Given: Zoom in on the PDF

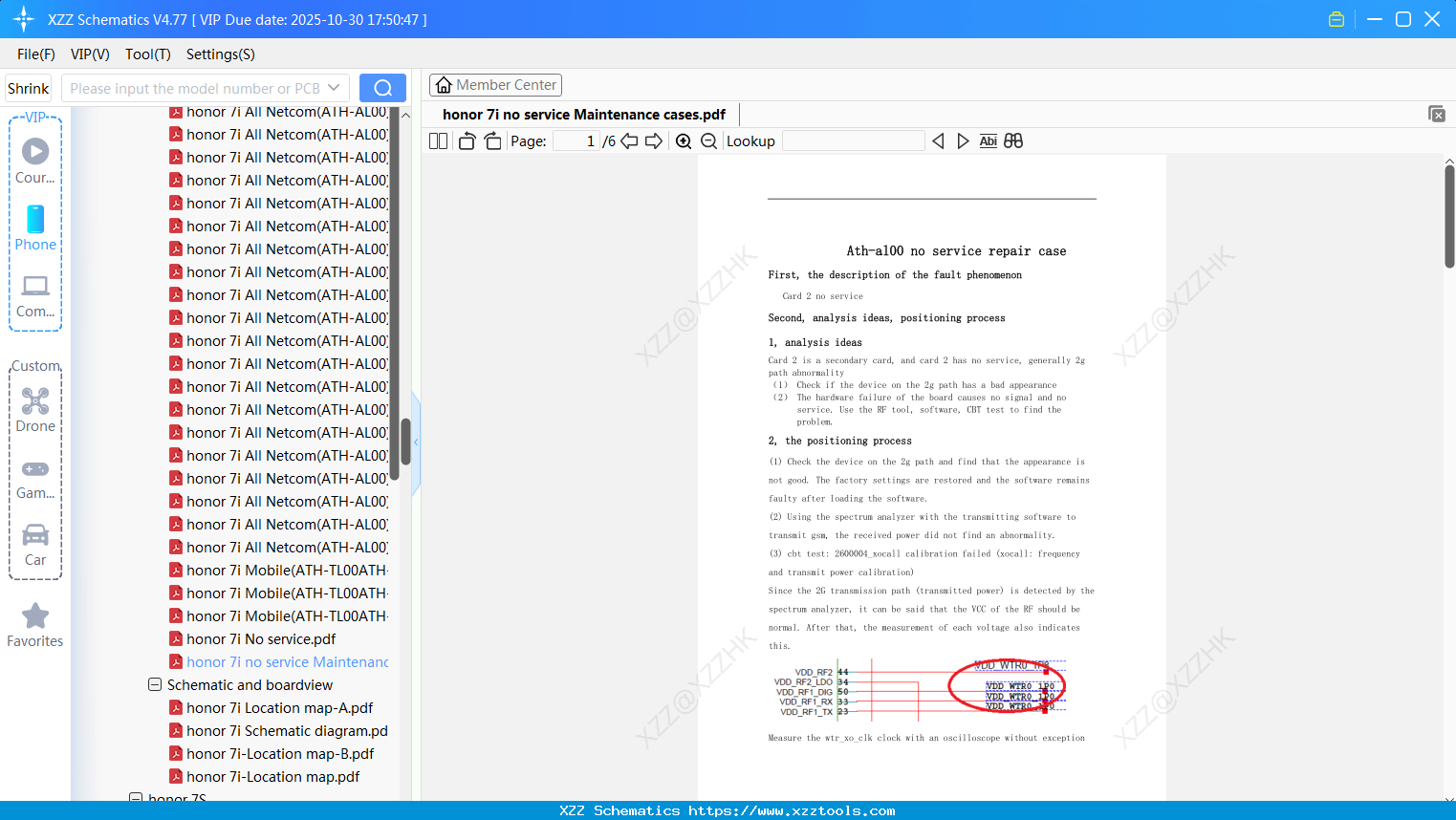Looking at the screenshot, I should (x=684, y=140).
